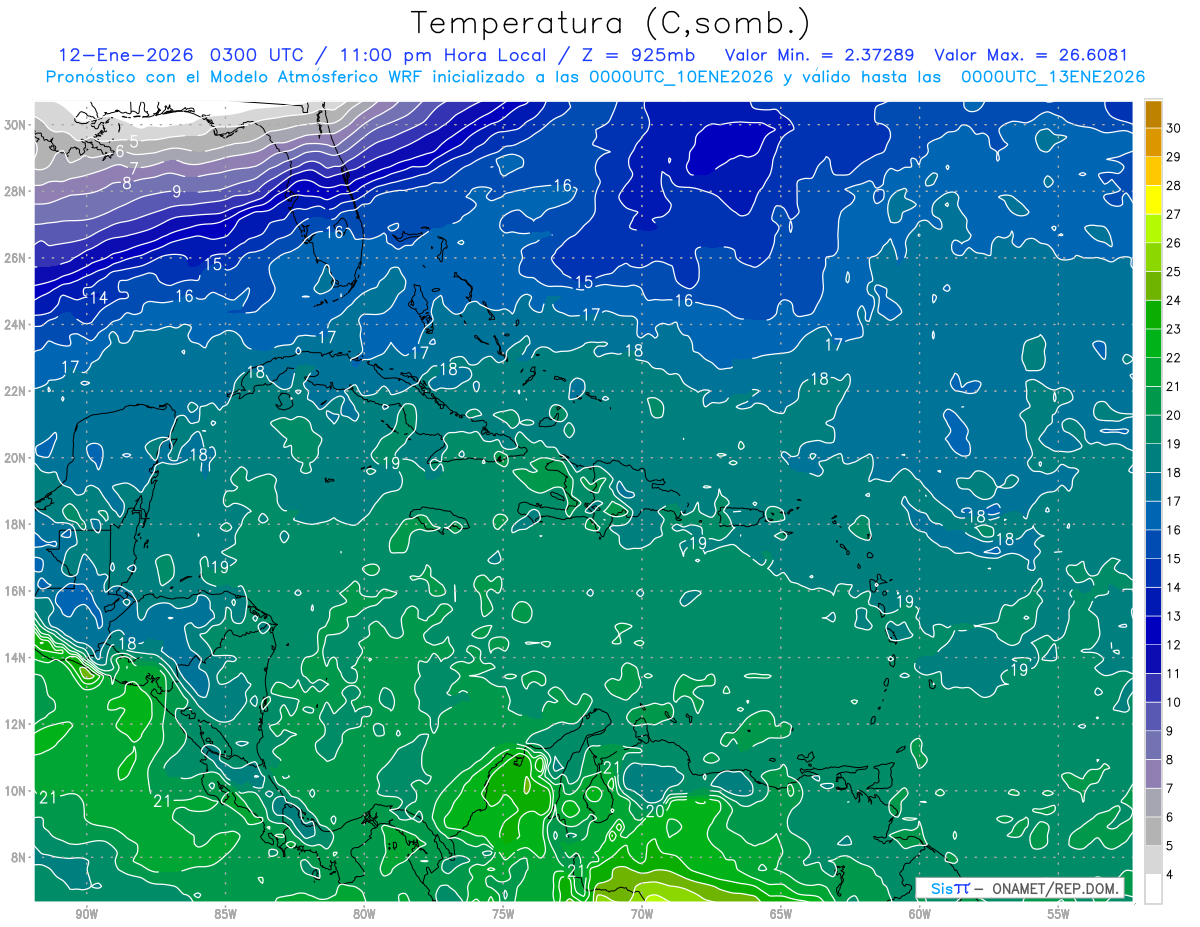
Task: Click the colorbar label '23'
Action: [1174, 329]
